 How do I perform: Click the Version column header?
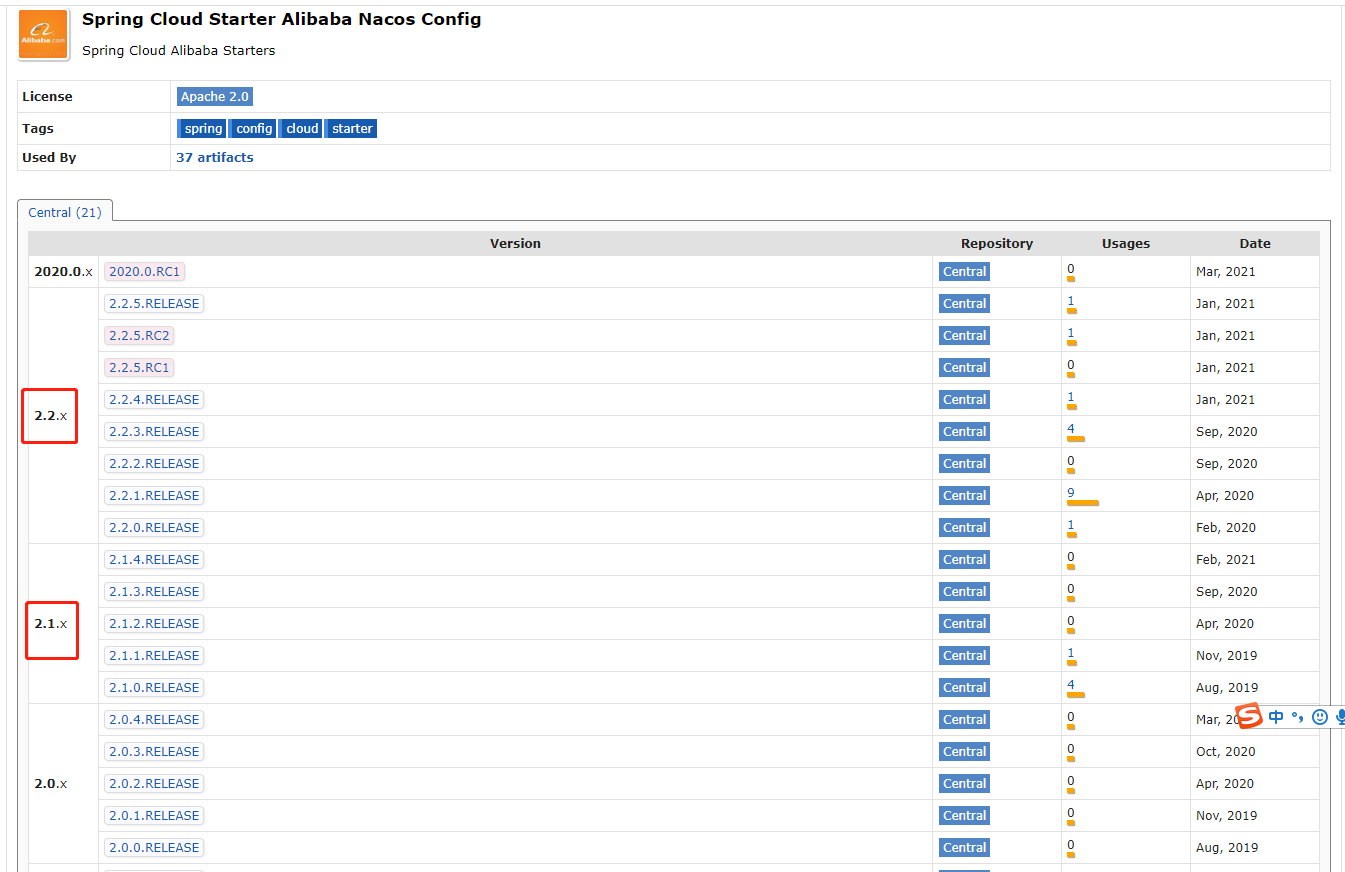tap(515, 244)
